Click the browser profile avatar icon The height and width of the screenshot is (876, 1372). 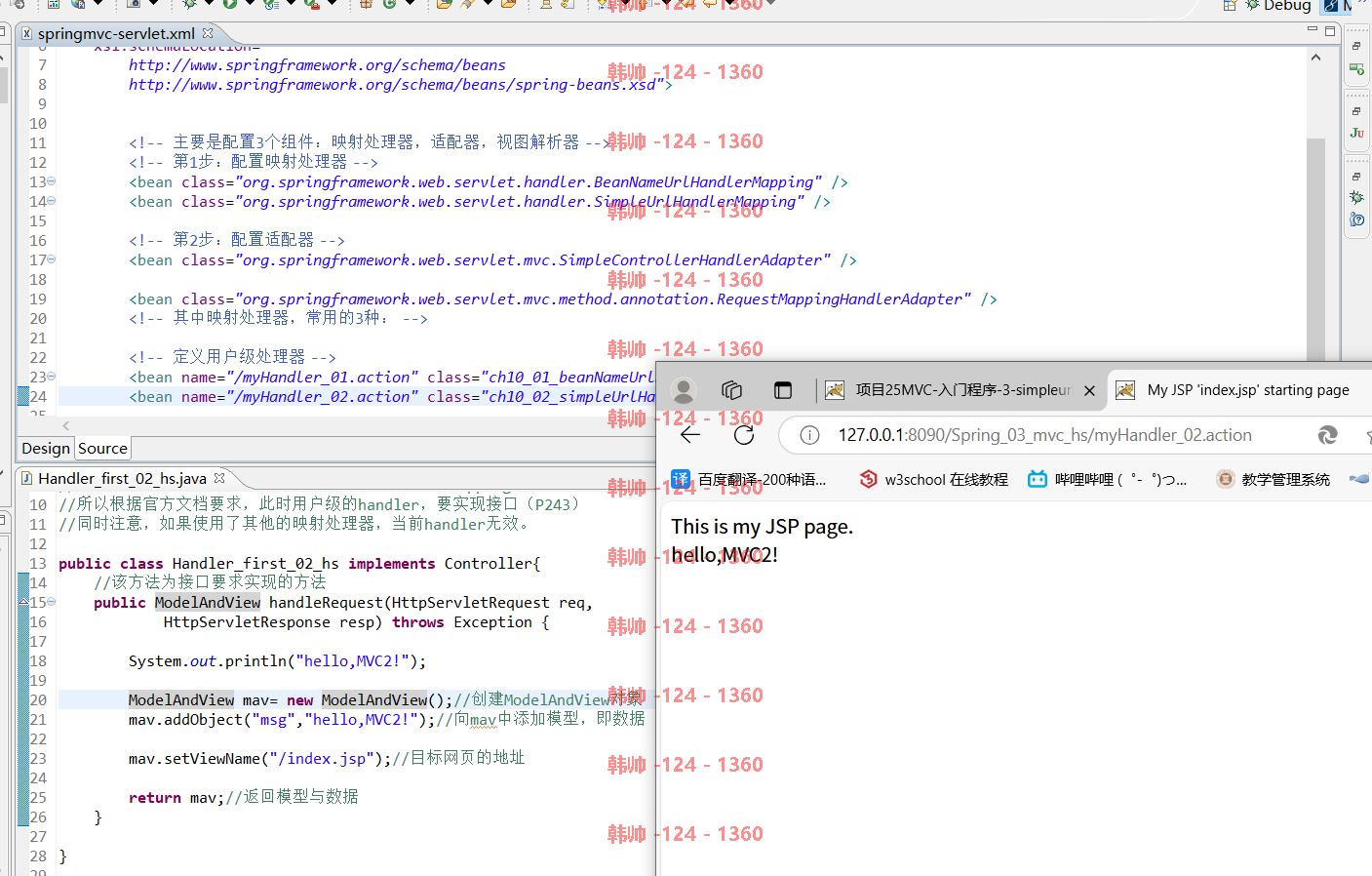684,390
